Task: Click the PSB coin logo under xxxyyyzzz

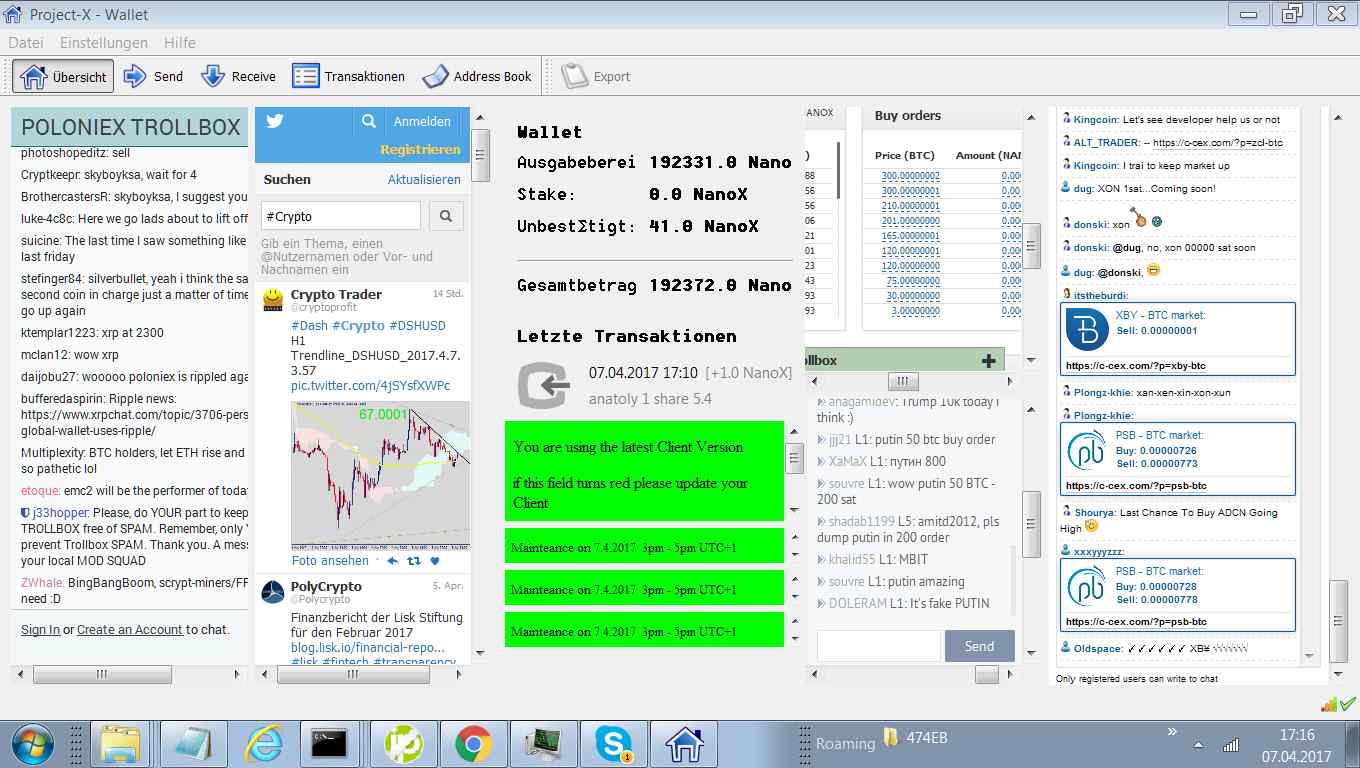Action: pyautogui.click(x=1085, y=586)
